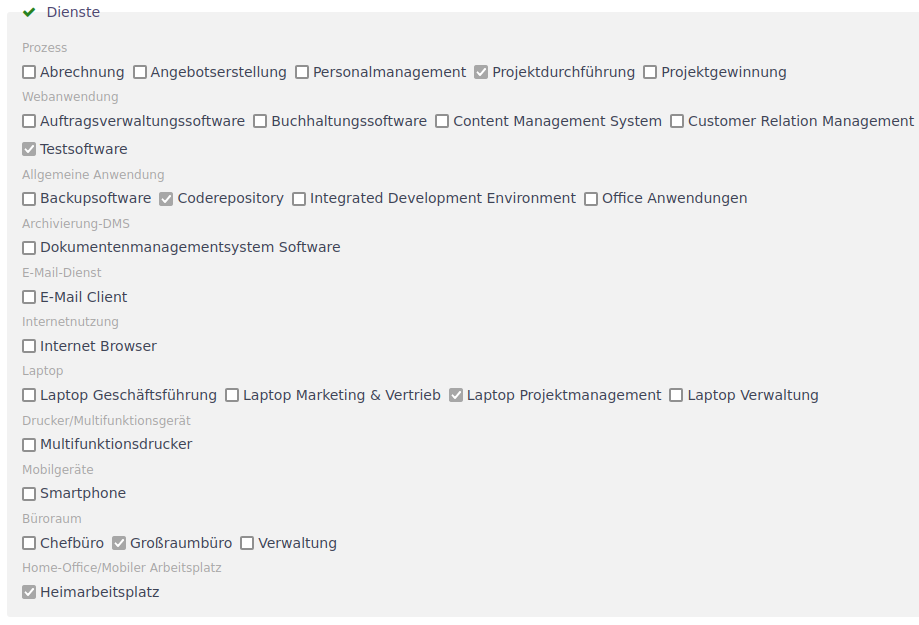Tick Integrated Development Environment
Screen dimensions: 919x625
[x=299, y=198]
